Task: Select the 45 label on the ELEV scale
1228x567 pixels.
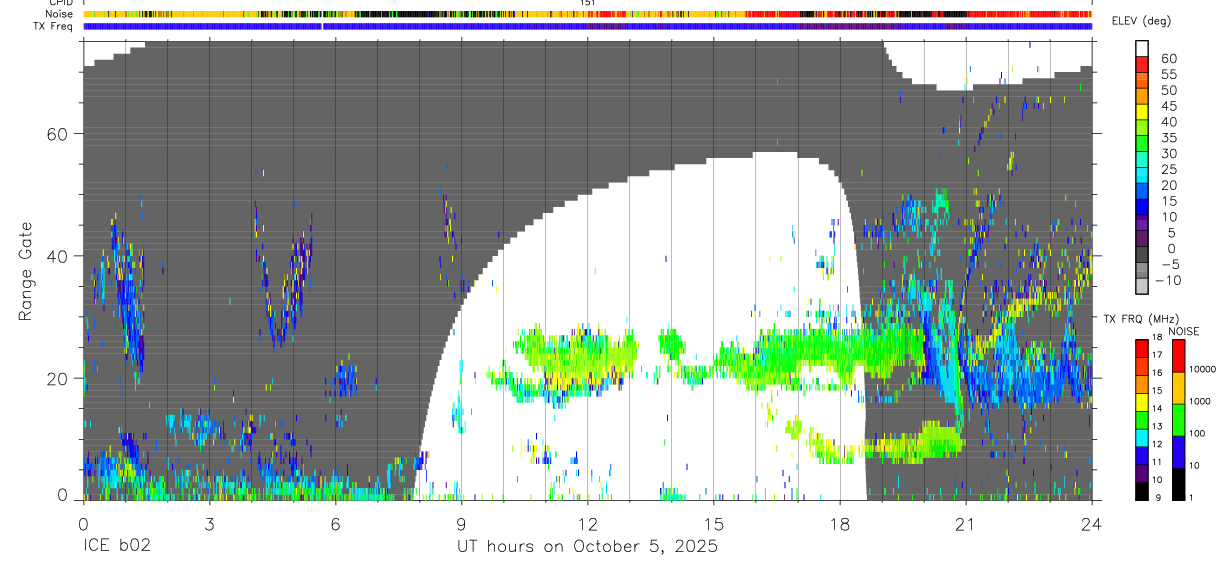Action: coord(1168,106)
